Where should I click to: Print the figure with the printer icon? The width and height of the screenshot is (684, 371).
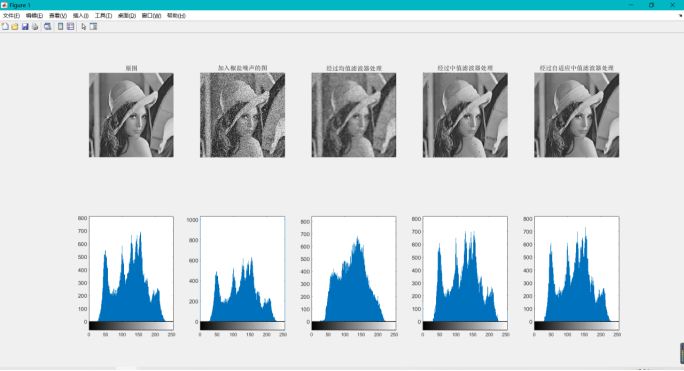[35, 27]
